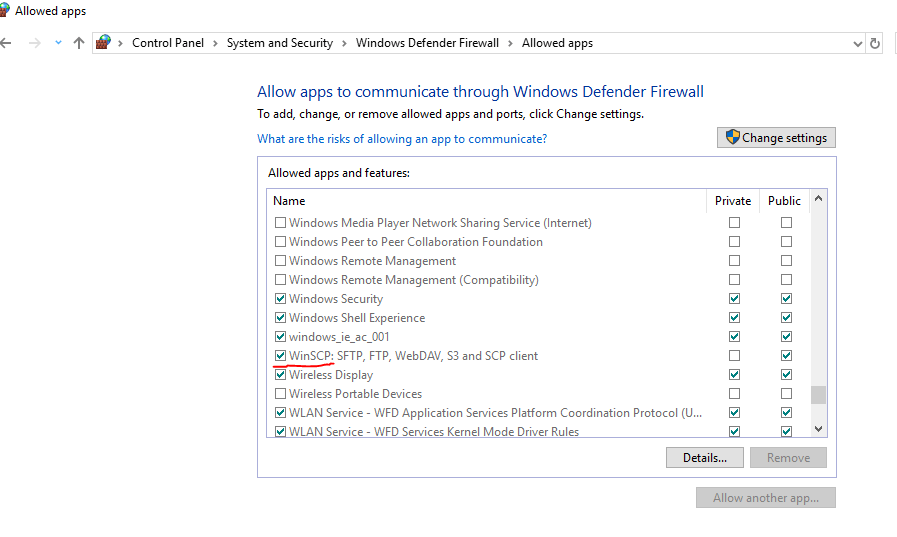Open the chevron after Windows Defender Firewall breadcrumb
This screenshot has width=897, height=537.
click(x=510, y=43)
